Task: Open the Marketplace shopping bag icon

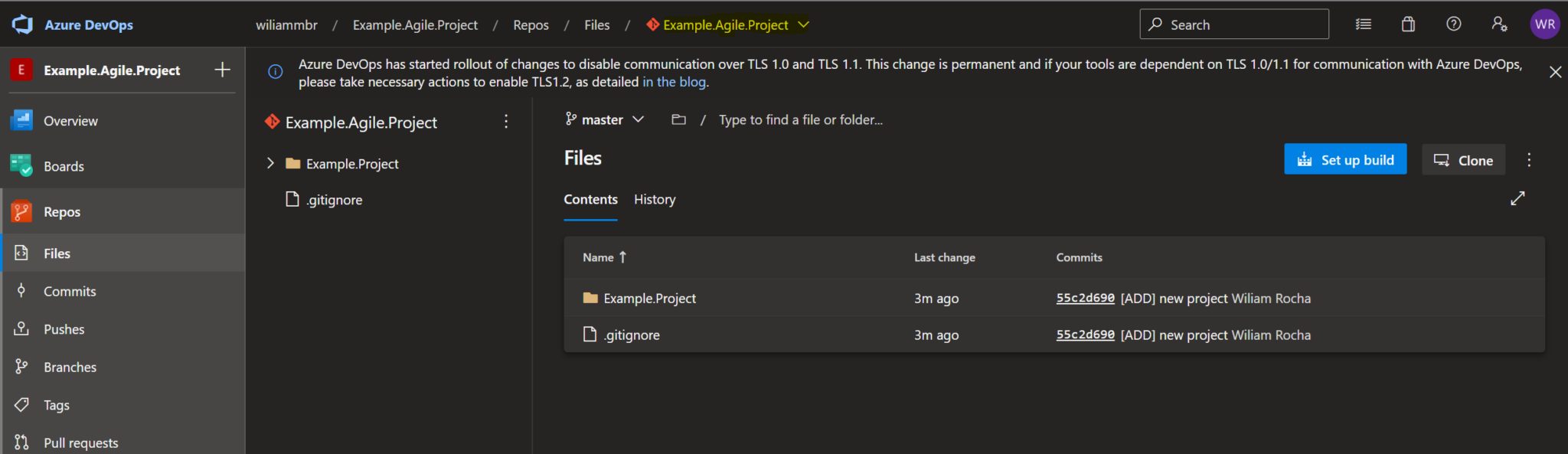Action: 1408,24
